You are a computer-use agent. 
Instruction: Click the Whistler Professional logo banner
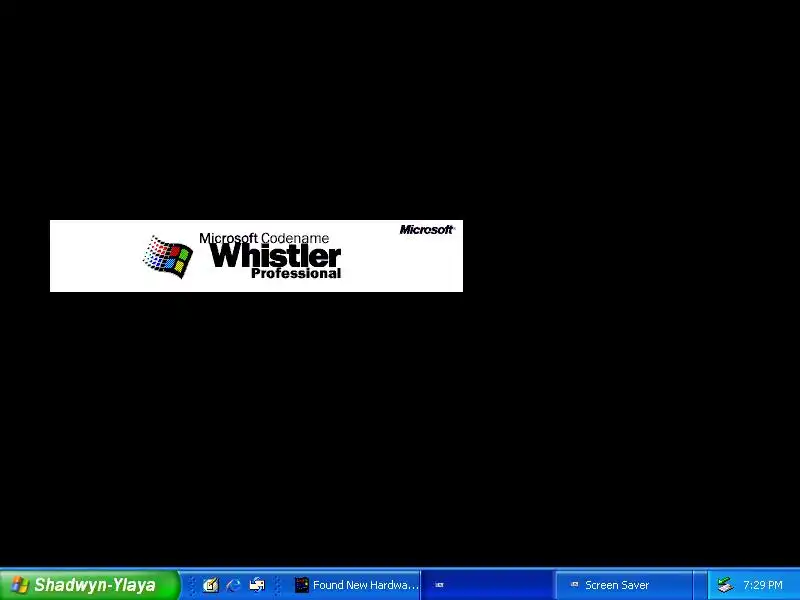coord(256,256)
